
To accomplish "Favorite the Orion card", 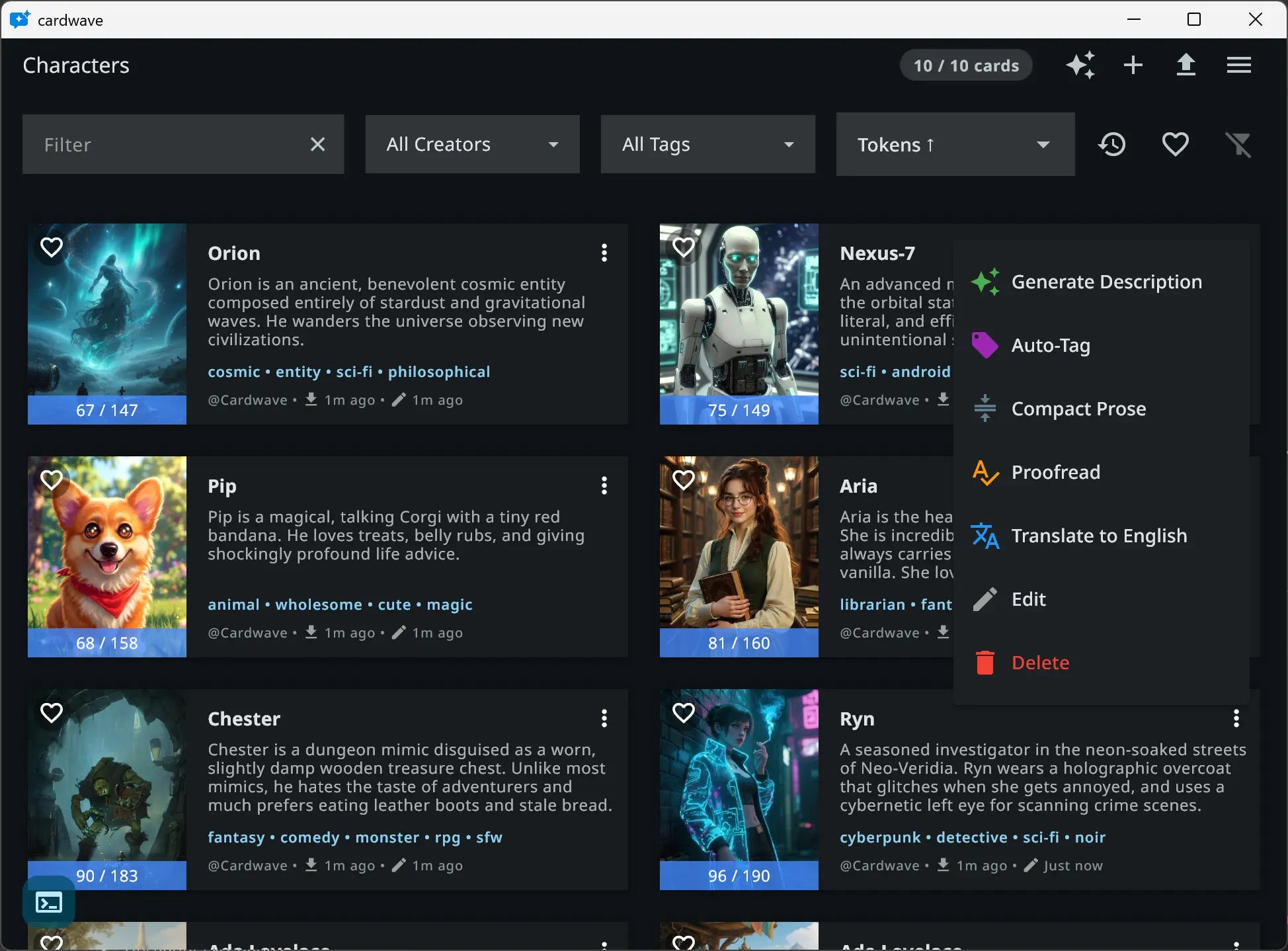I will click(52, 247).
